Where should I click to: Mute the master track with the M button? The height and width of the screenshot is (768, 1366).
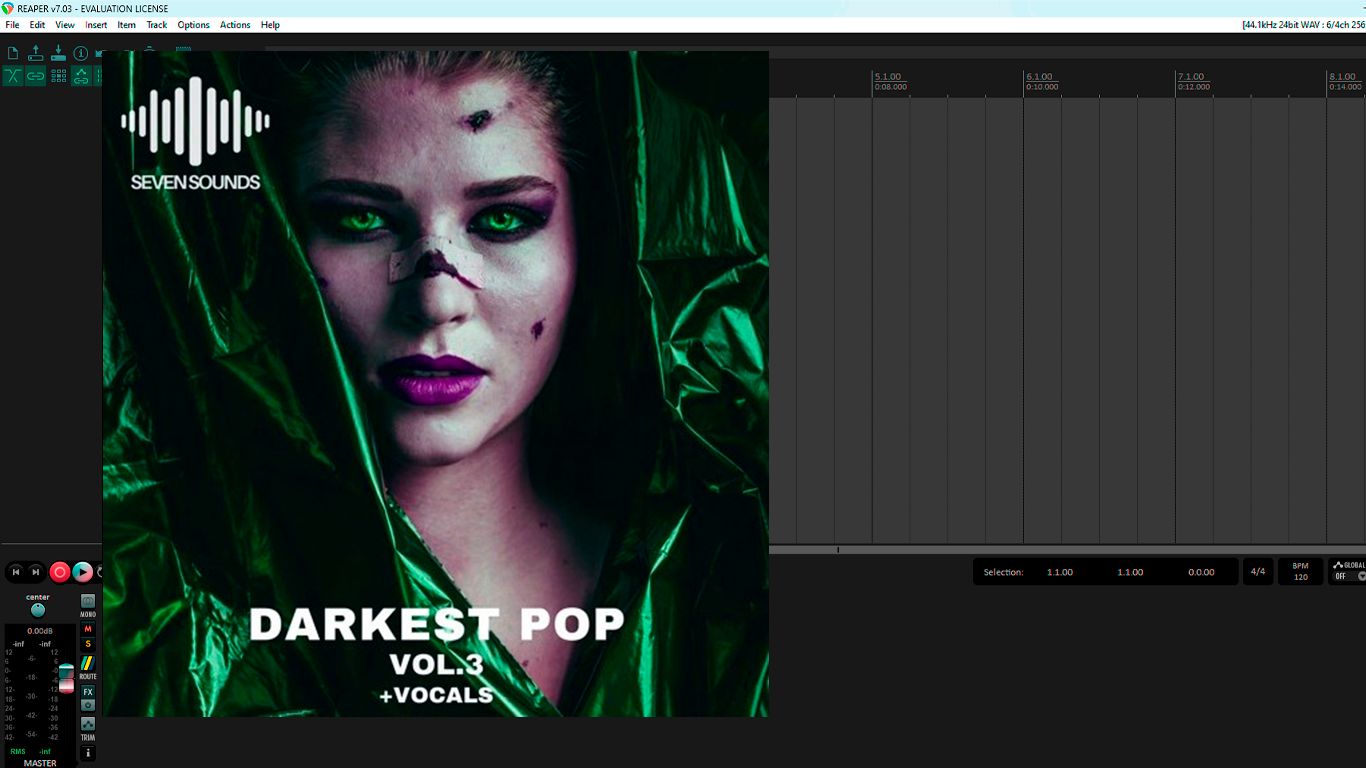click(88, 629)
